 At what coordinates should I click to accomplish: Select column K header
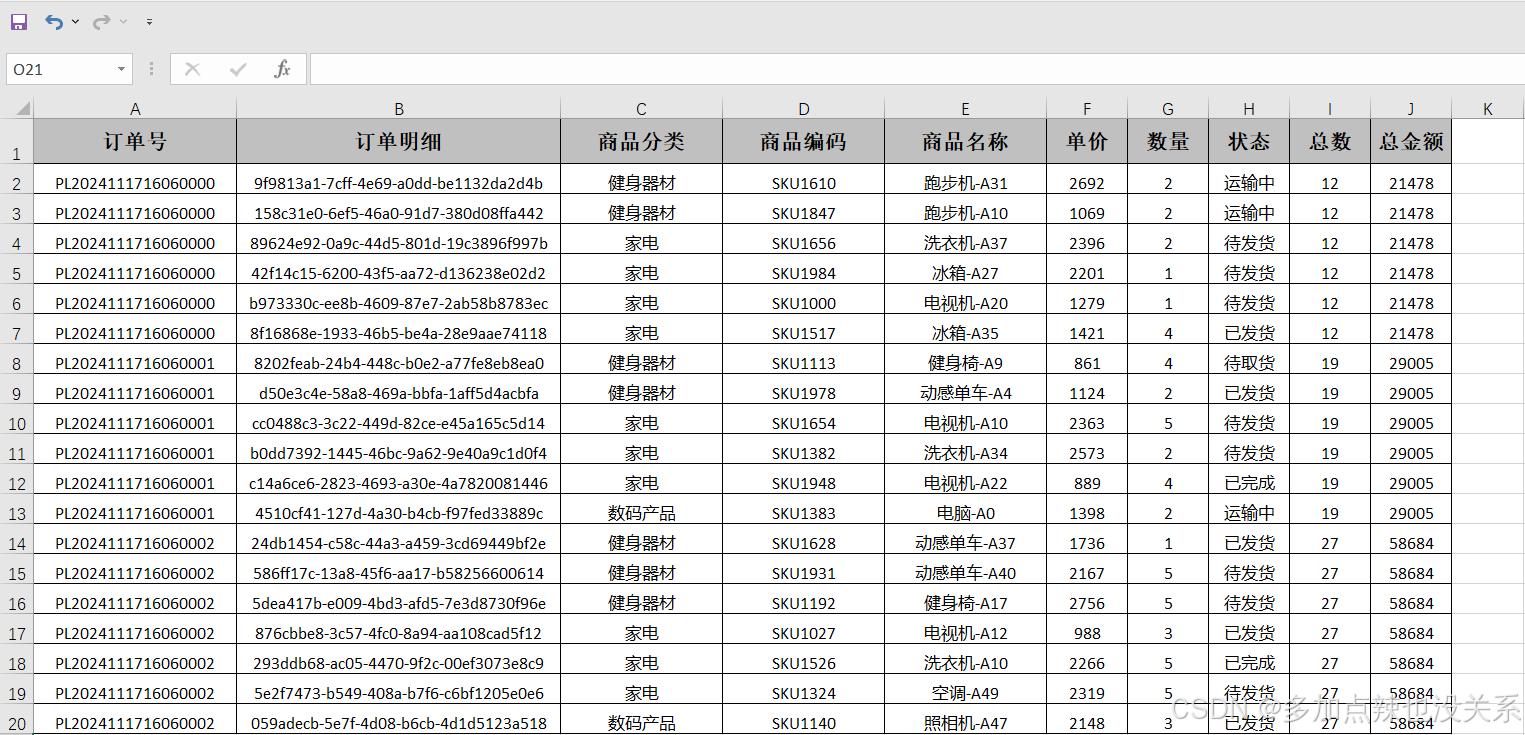coord(1488,108)
